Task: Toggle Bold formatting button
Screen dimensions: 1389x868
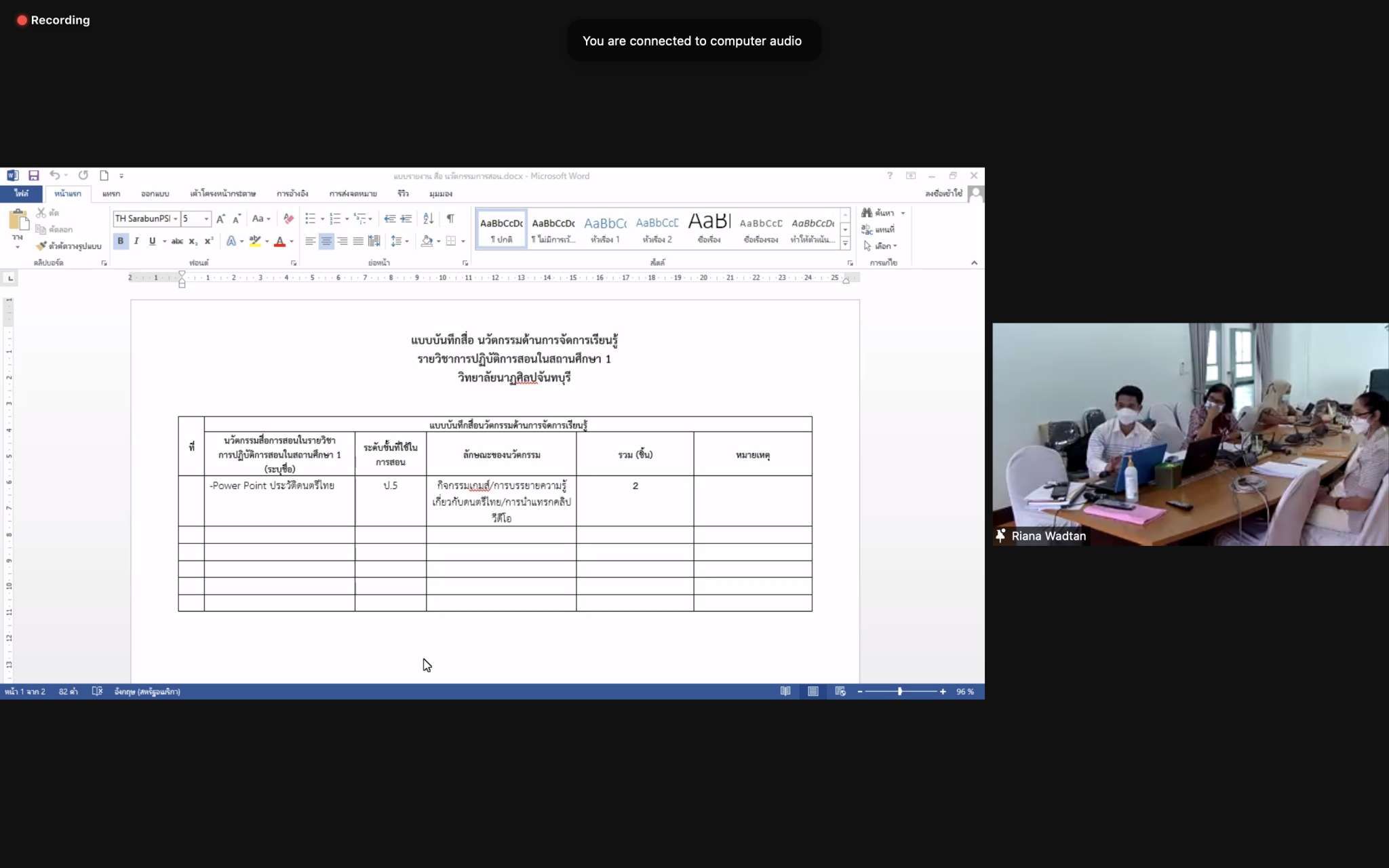Action: pyautogui.click(x=121, y=241)
